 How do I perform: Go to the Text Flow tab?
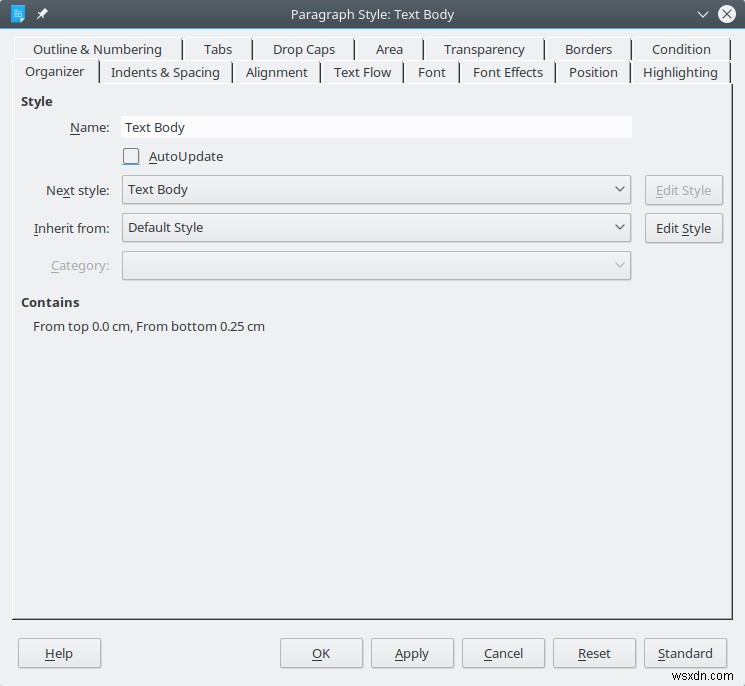pos(362,72)
